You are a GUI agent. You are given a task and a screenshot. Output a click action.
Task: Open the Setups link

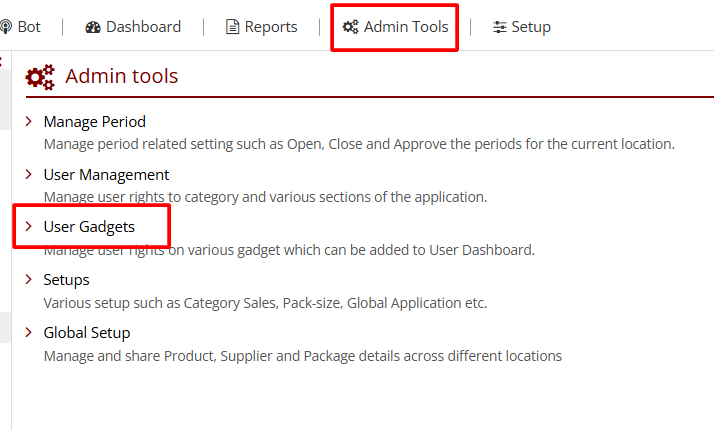tap(66, 280)
